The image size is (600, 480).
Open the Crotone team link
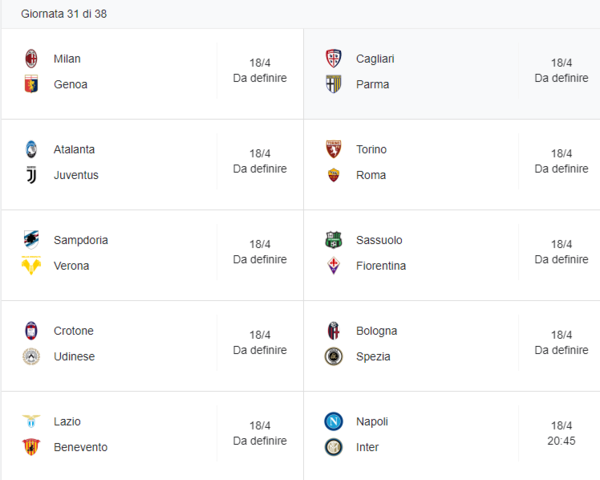pos(73,331)
